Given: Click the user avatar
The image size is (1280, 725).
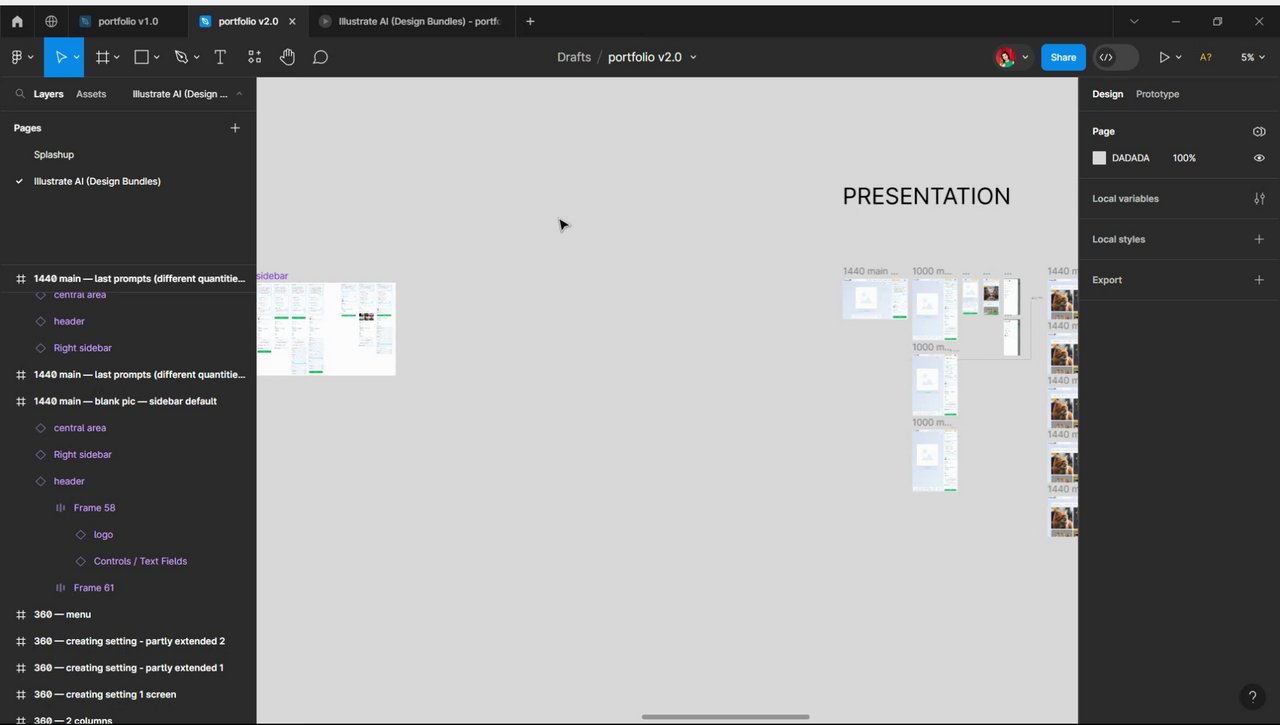Looking at the screenshot, I should (1005, 57).
